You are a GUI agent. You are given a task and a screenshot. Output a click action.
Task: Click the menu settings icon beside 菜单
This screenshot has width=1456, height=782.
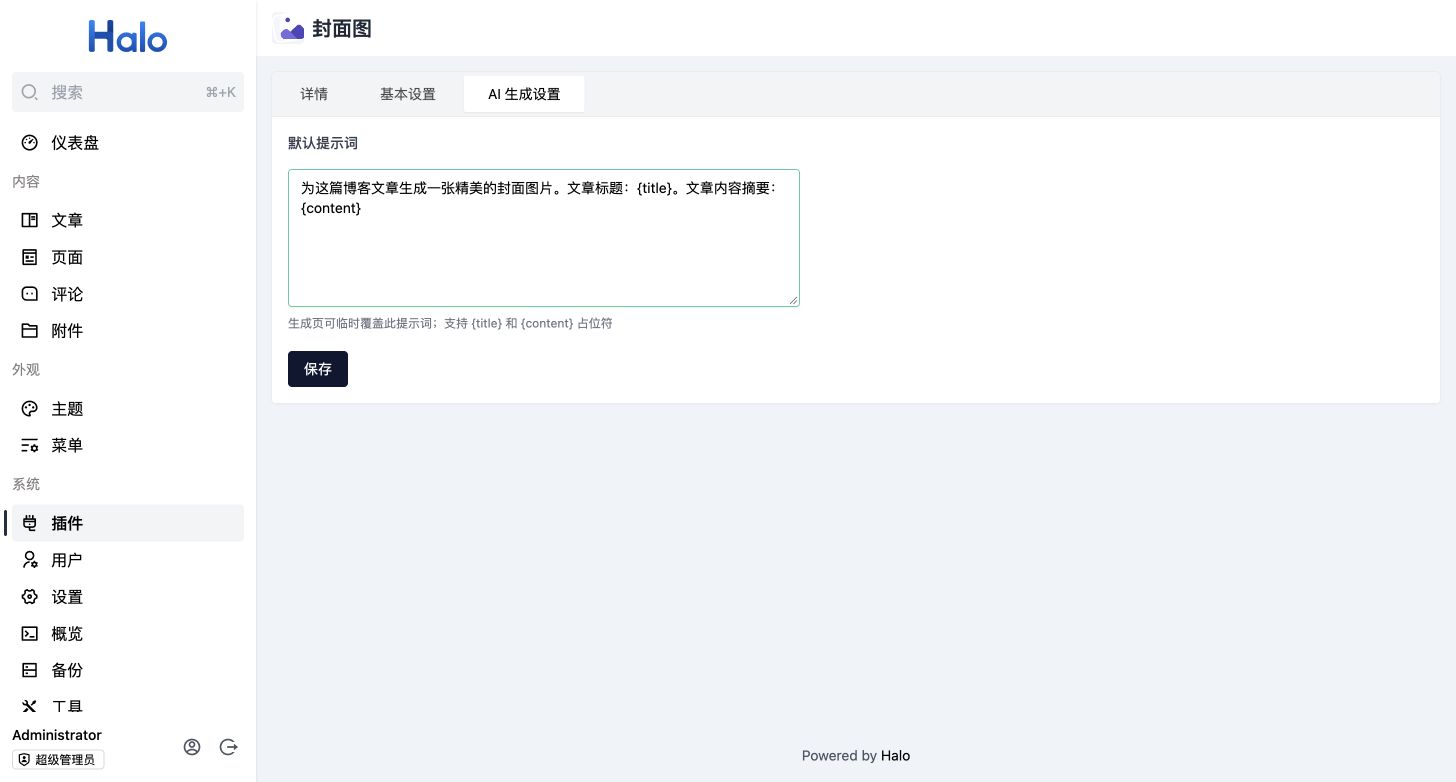click(30, 446)
